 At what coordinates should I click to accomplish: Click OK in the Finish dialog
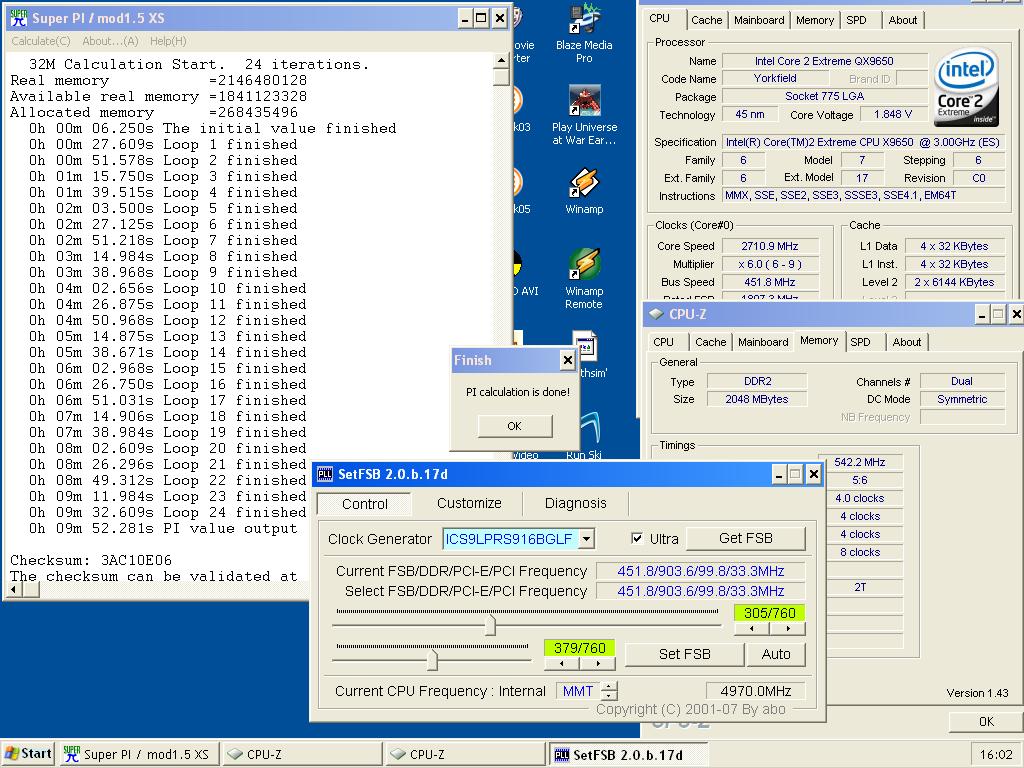[515, 426]
